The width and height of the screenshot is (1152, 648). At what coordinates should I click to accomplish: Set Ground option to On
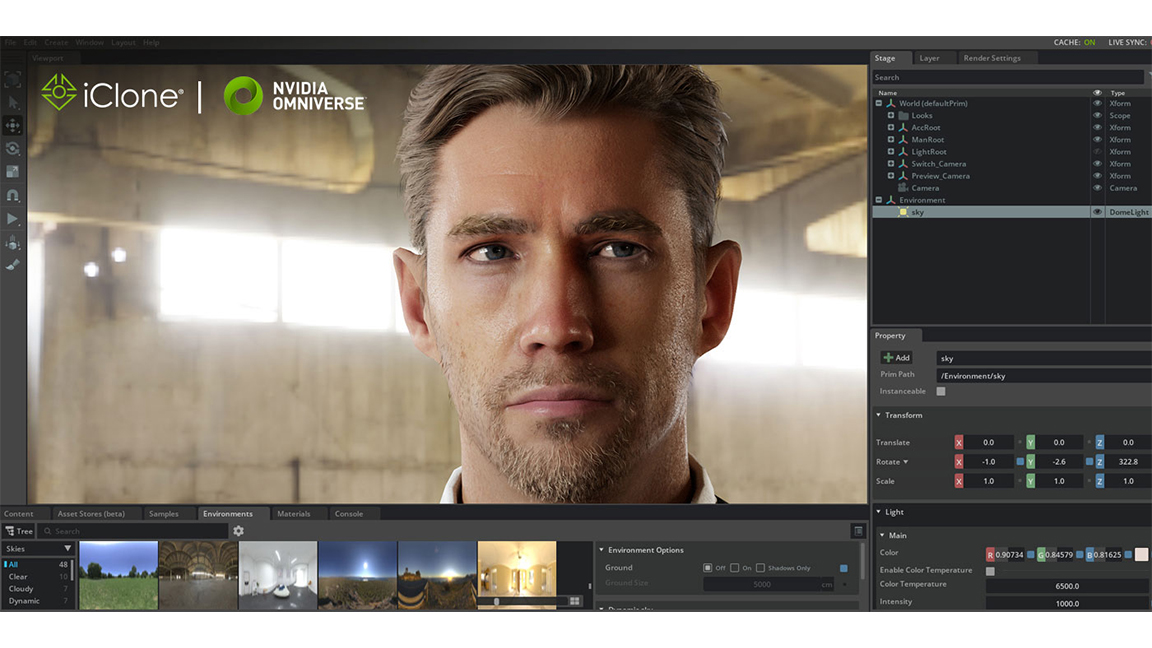coord(735,568)
